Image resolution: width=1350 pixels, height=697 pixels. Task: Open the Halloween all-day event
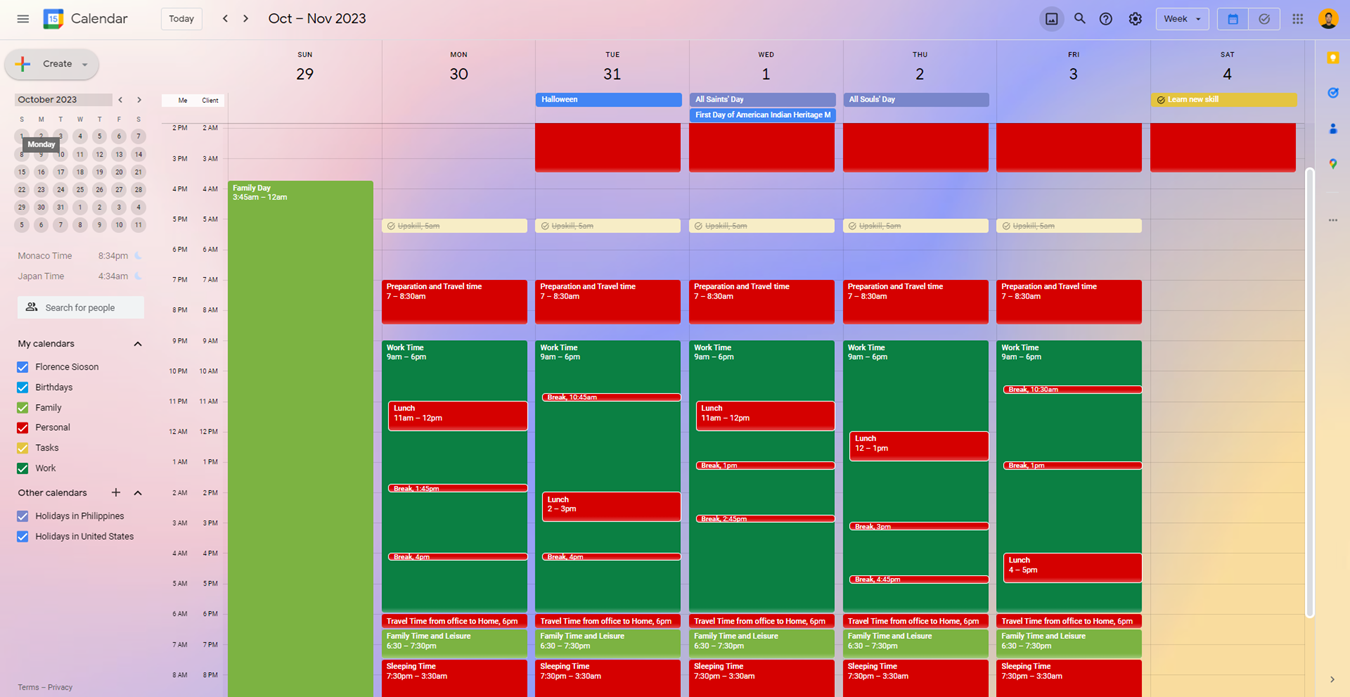[x=608, y=100]
